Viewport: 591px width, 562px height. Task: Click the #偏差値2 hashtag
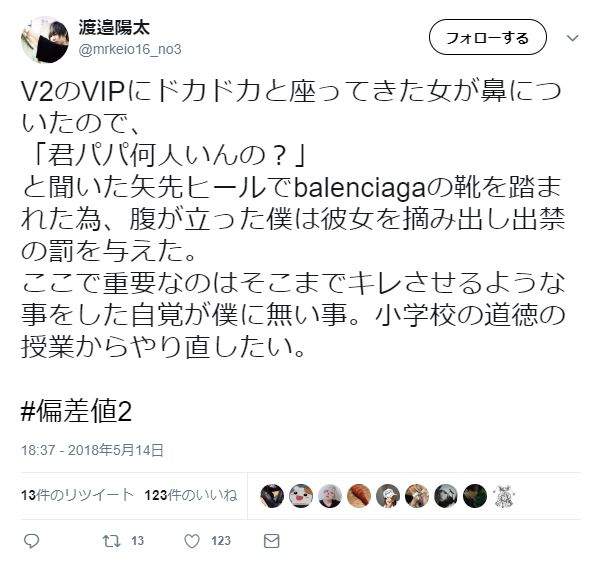point(77,411)
